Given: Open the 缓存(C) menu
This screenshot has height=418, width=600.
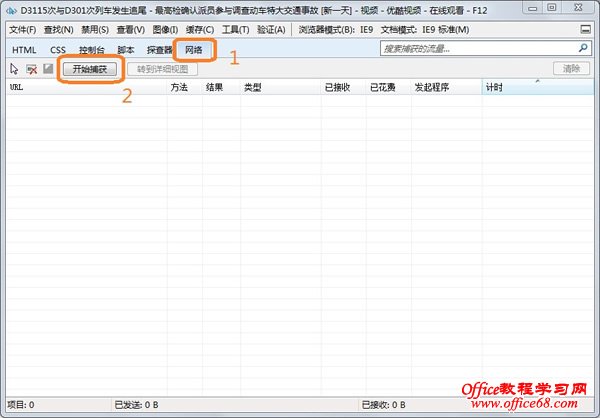Looking at the screenshot, I should [200, 29].
